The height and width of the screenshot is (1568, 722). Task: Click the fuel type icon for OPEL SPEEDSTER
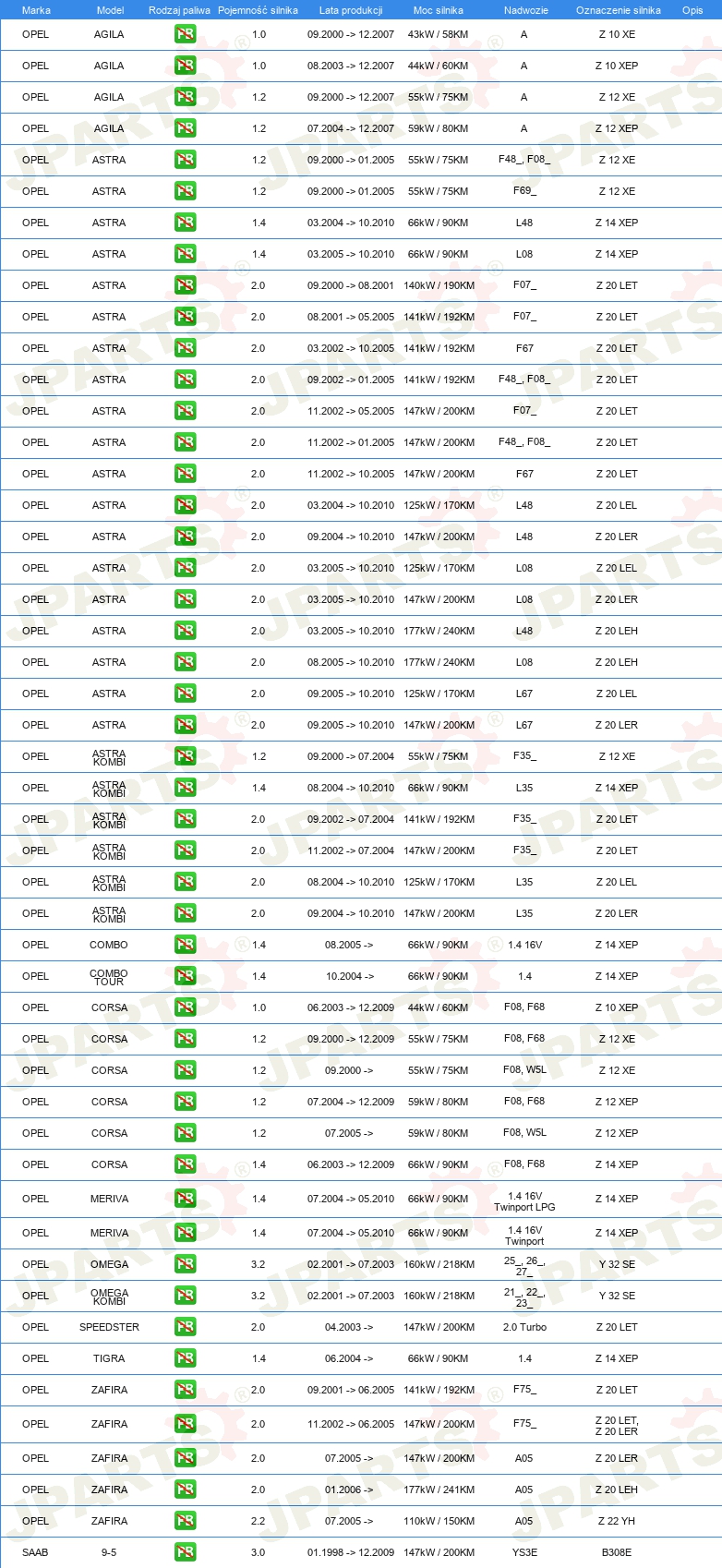point(185,1327)
